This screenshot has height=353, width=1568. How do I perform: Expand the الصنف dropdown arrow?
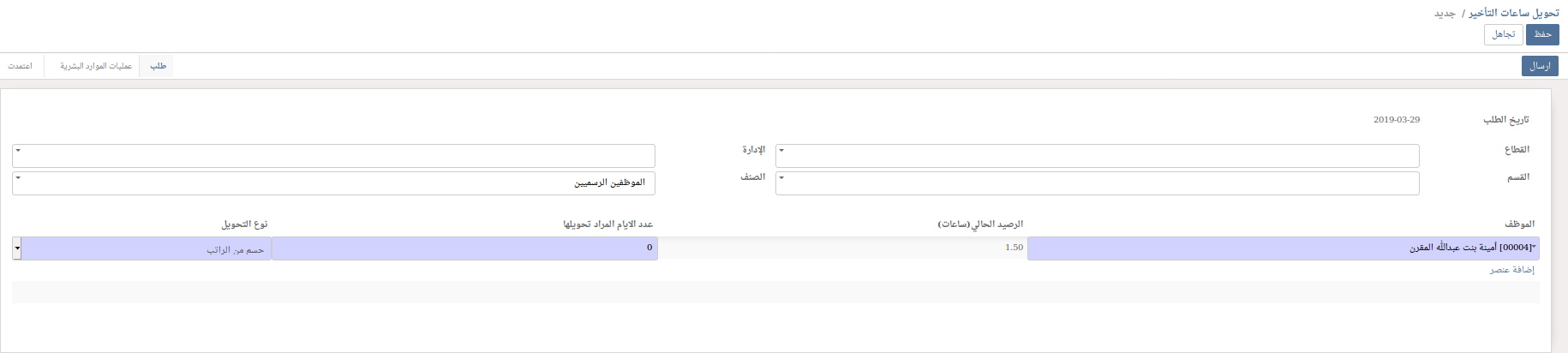click(18, 178)
